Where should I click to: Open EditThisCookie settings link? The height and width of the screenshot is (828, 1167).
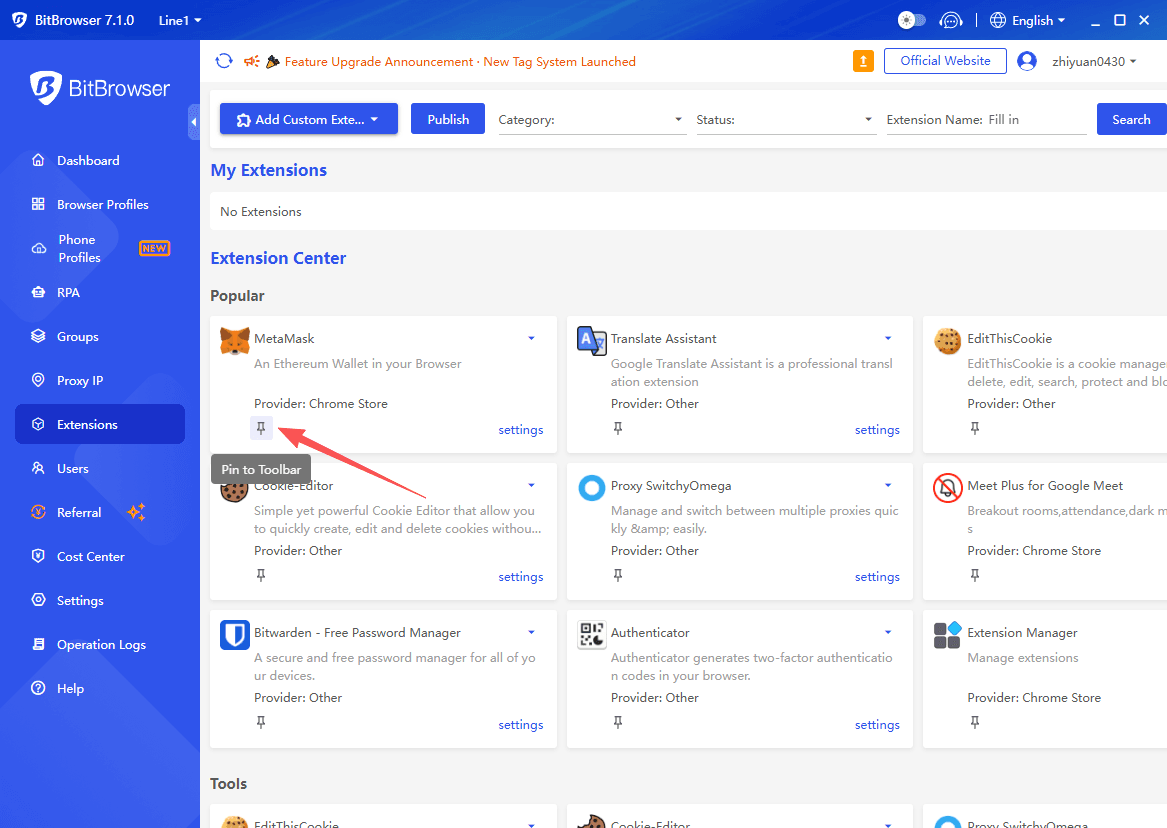1160,429
